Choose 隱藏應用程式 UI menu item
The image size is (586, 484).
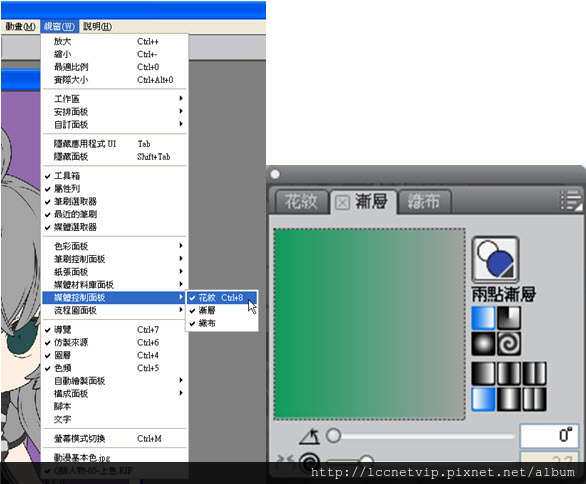point(114,144)
